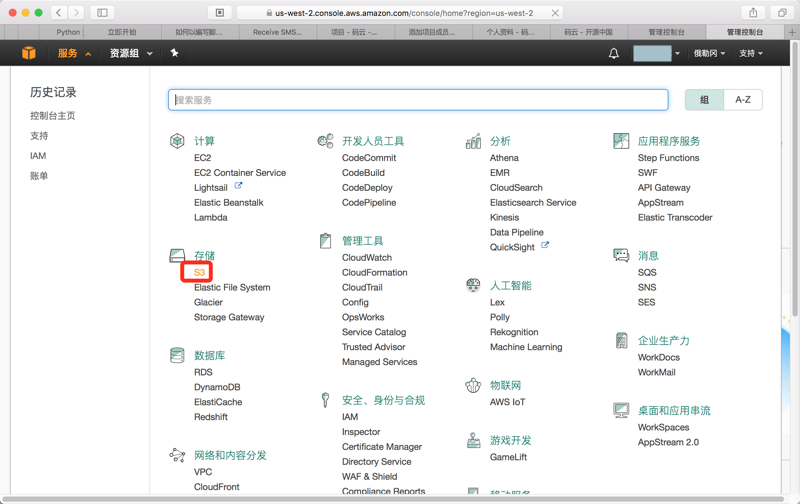
Task: Click the 游戏开发 joystick icon
Action: (x=473, y=440)
